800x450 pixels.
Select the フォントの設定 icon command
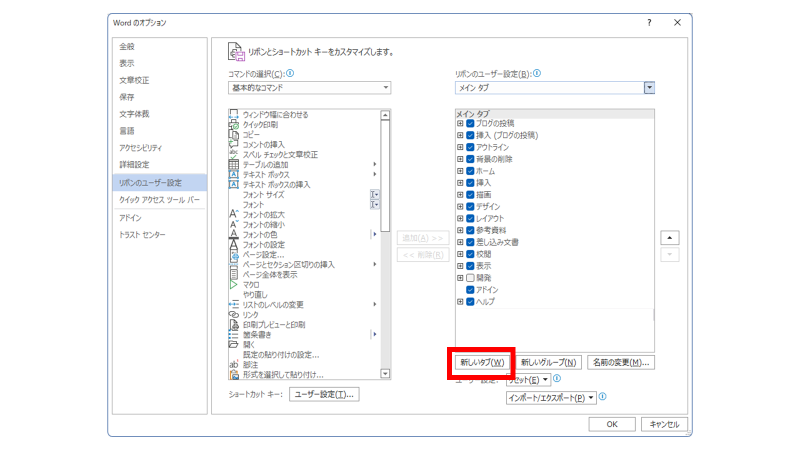tap(234, 244)
